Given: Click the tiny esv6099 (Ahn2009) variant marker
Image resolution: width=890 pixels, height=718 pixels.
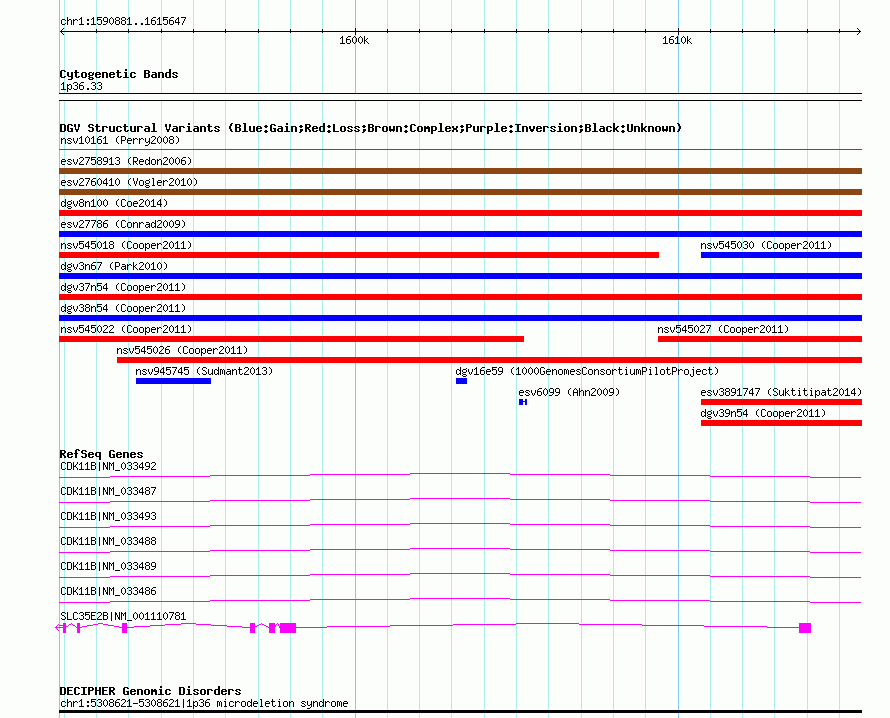Looking at the screenshot, I should pyautogui.click(x=522, y=402).
